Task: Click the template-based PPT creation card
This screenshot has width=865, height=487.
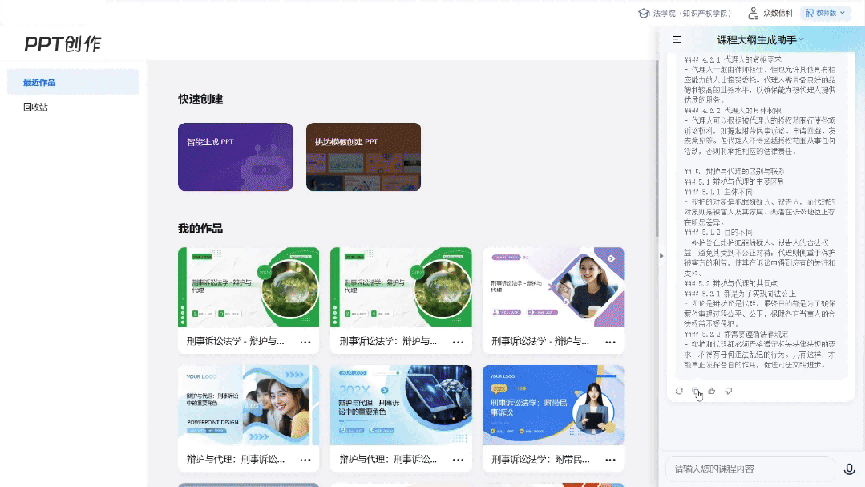Action: coord(363,156)
